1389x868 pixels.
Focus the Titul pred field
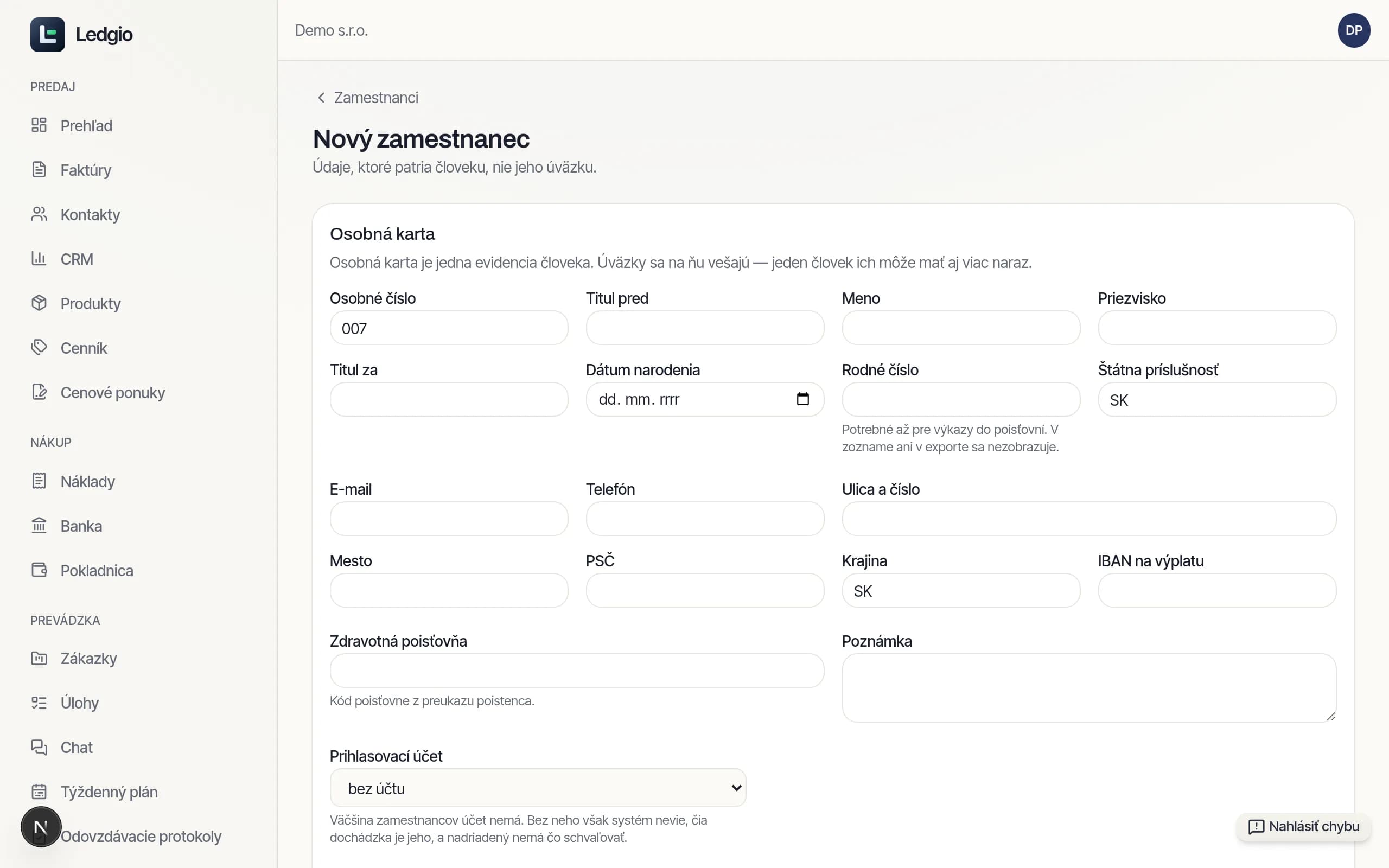click(x=705, y=328)
